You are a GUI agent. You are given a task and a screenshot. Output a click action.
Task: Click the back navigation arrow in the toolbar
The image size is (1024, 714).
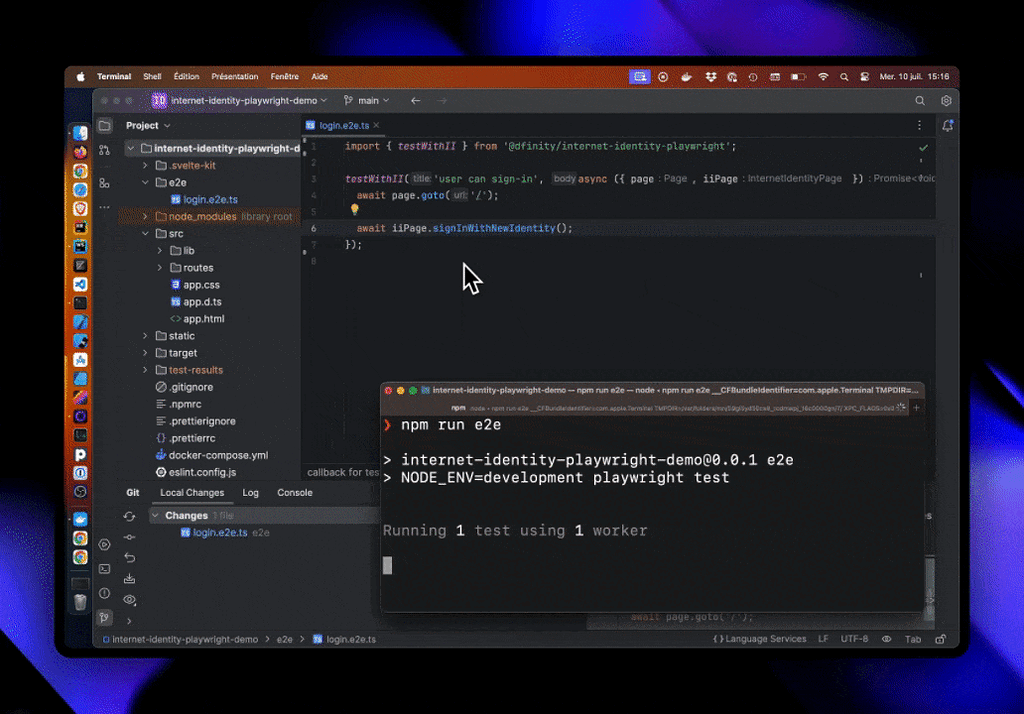click(x=416, y=100)
